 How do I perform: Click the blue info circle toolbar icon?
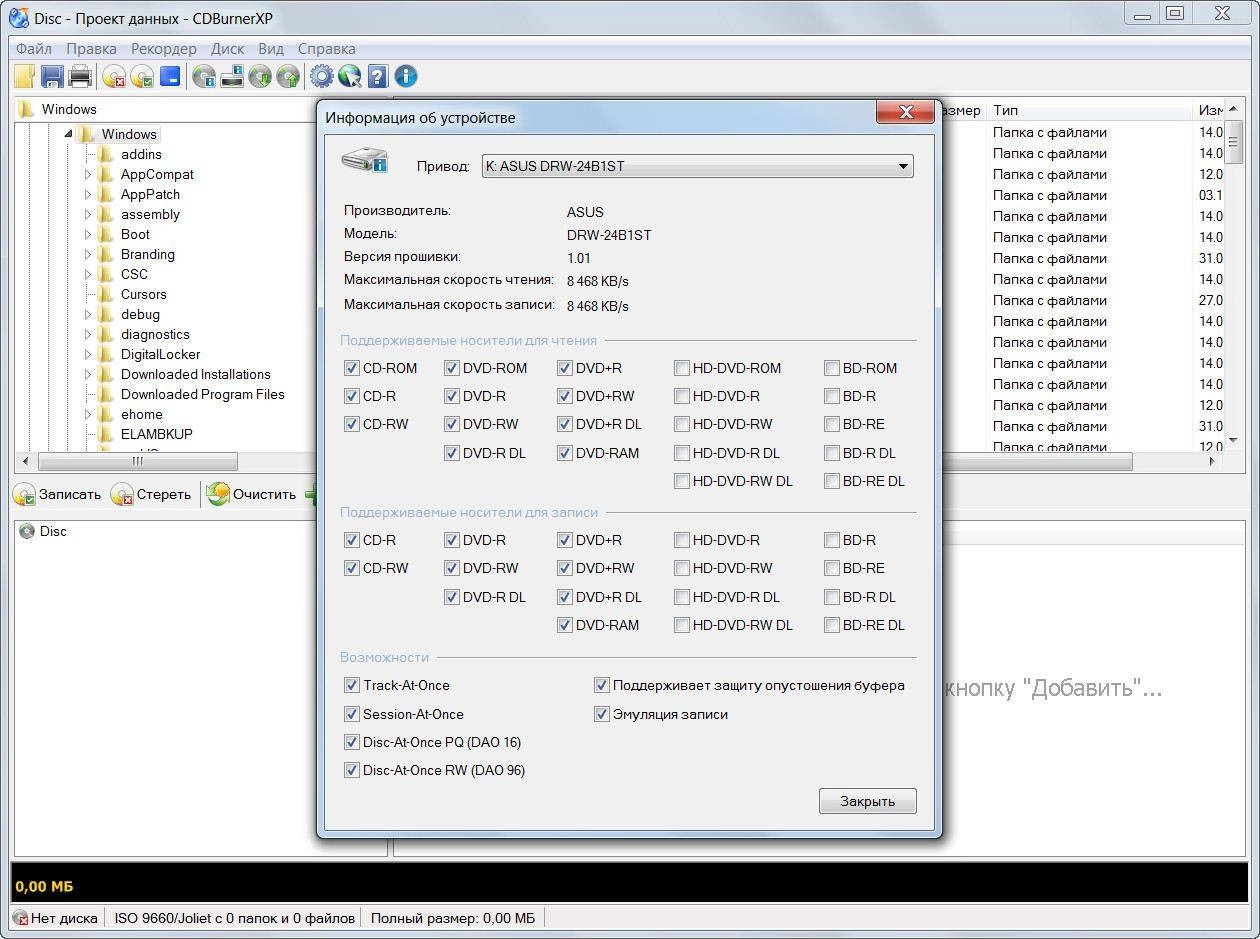tap(405, 76)
